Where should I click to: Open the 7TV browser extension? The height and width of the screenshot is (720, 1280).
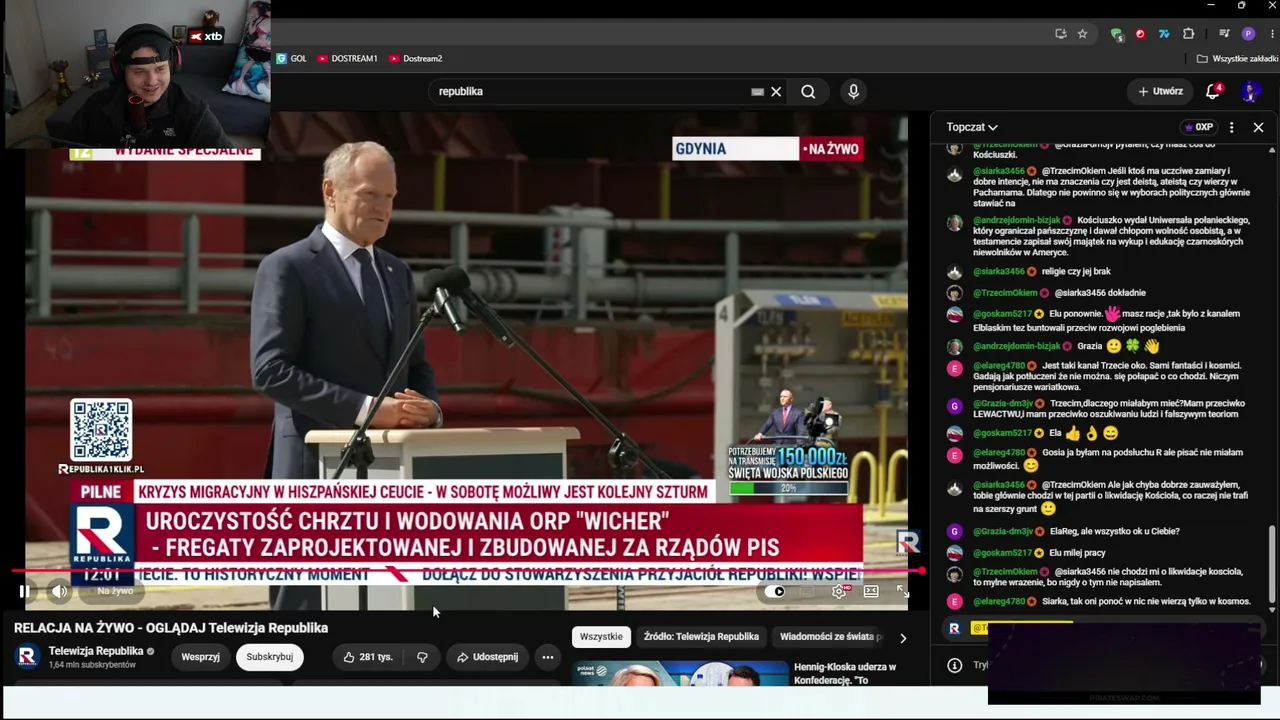(x=1164, y=33)
